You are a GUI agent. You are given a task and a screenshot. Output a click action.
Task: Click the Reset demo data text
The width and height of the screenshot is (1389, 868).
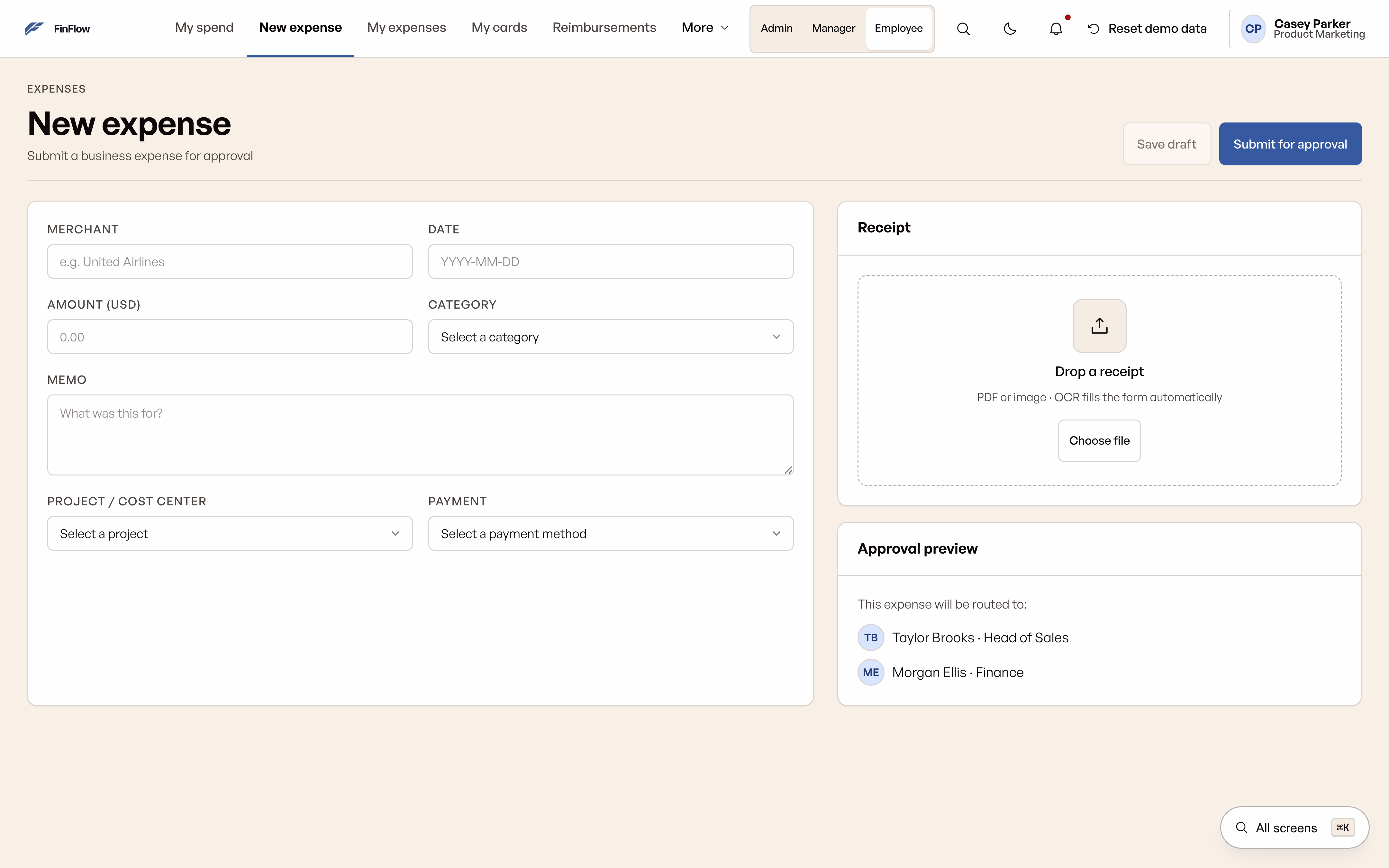[x=1157, y=29]
